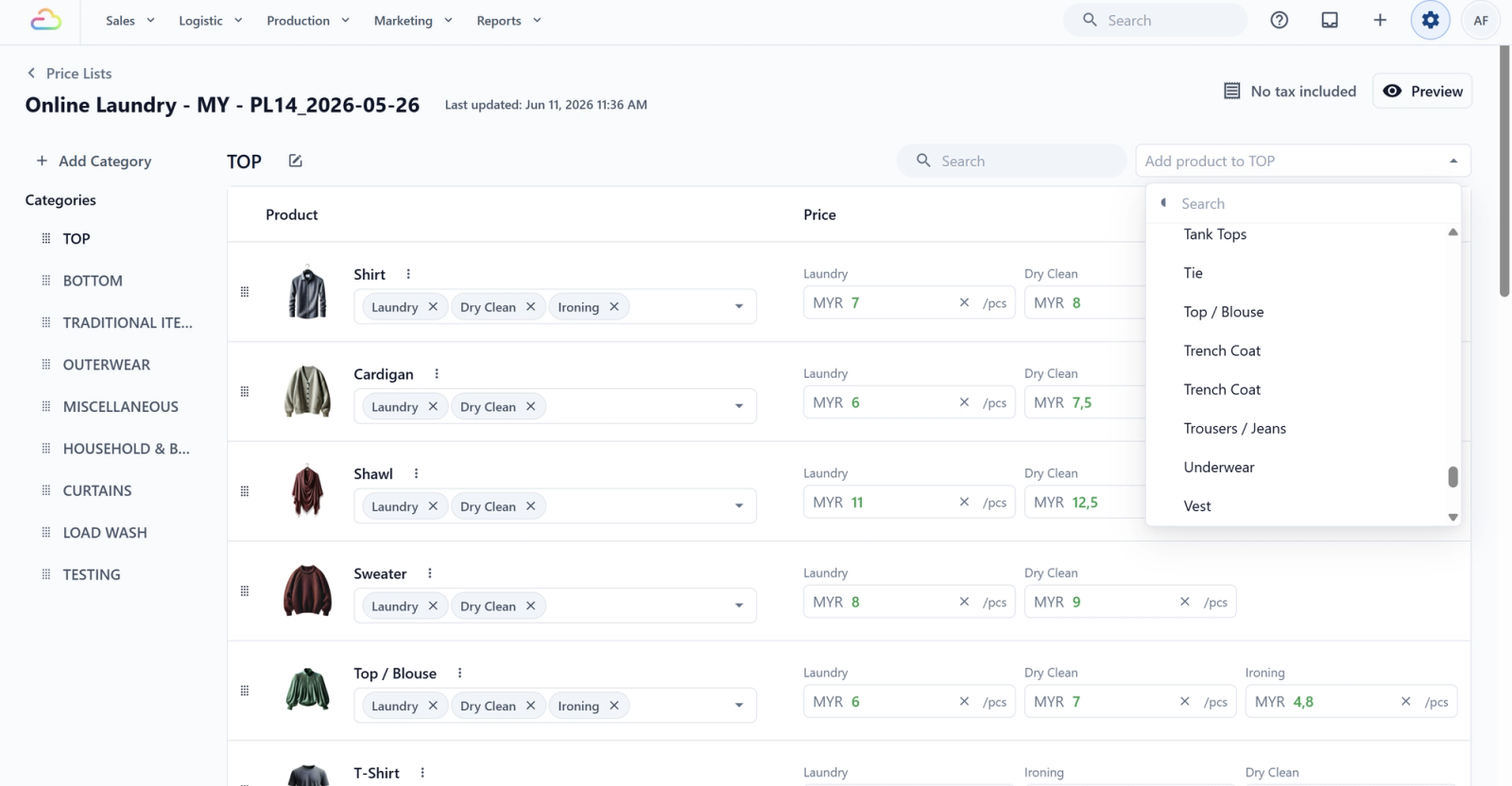Click the page vertical scrollbar

[1504, 171]
